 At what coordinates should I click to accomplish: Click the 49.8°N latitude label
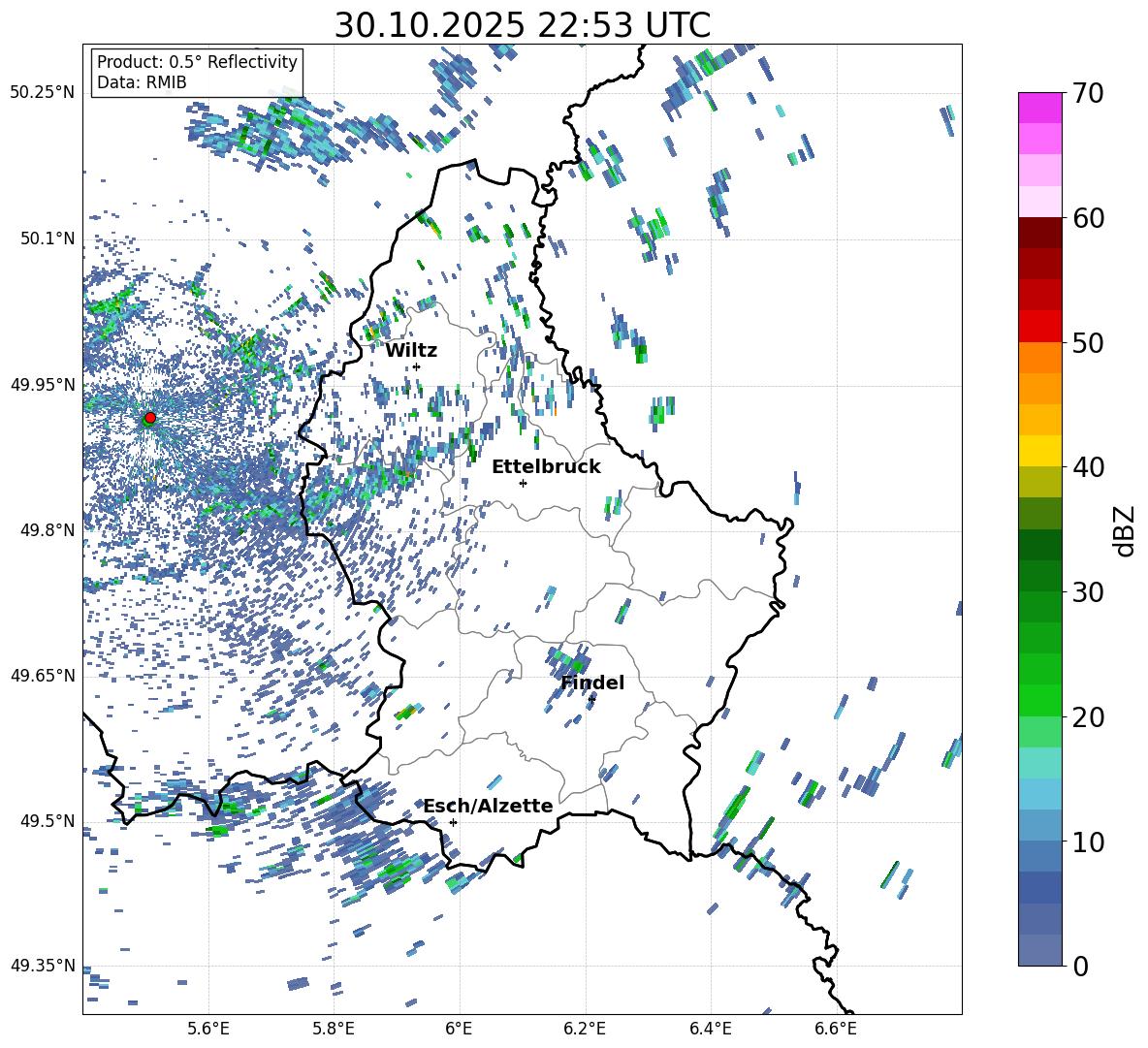pyautogui.click(x=47, y=530)
